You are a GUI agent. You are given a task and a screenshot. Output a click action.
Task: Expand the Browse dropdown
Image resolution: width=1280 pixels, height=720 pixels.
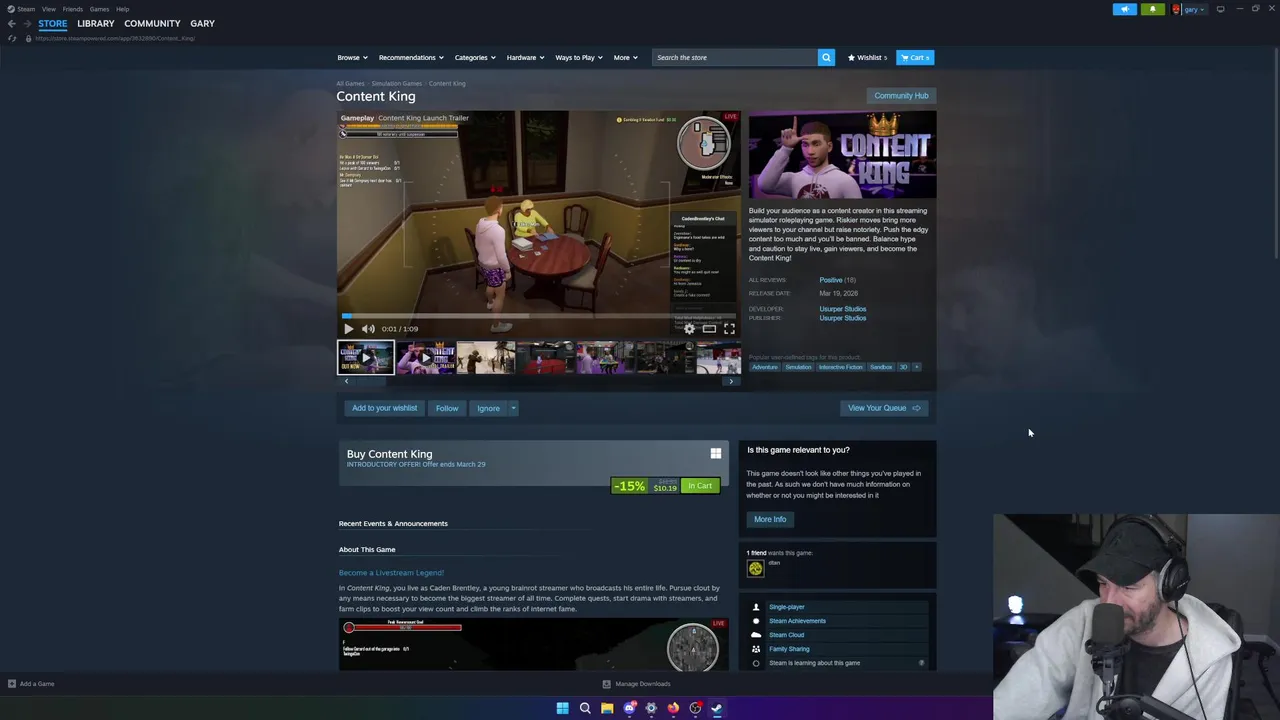(352, 57)
